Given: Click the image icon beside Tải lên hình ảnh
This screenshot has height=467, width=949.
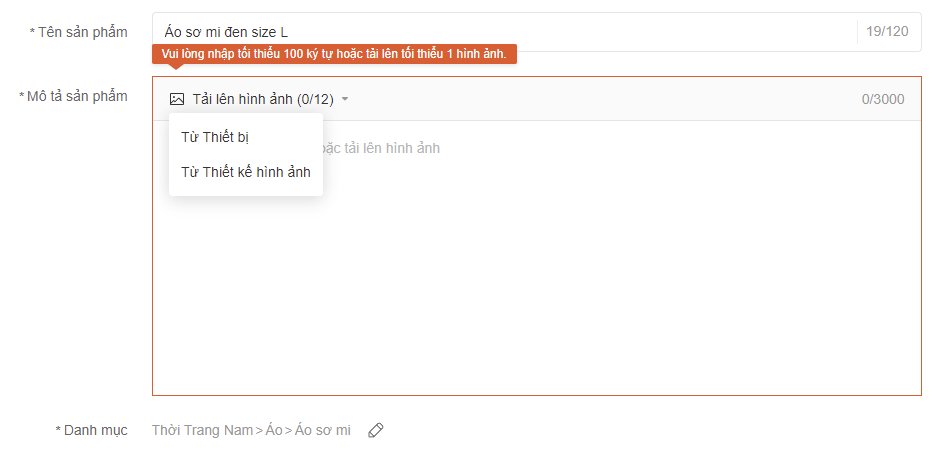Looking at the screenshot, I should click(177, 99).
